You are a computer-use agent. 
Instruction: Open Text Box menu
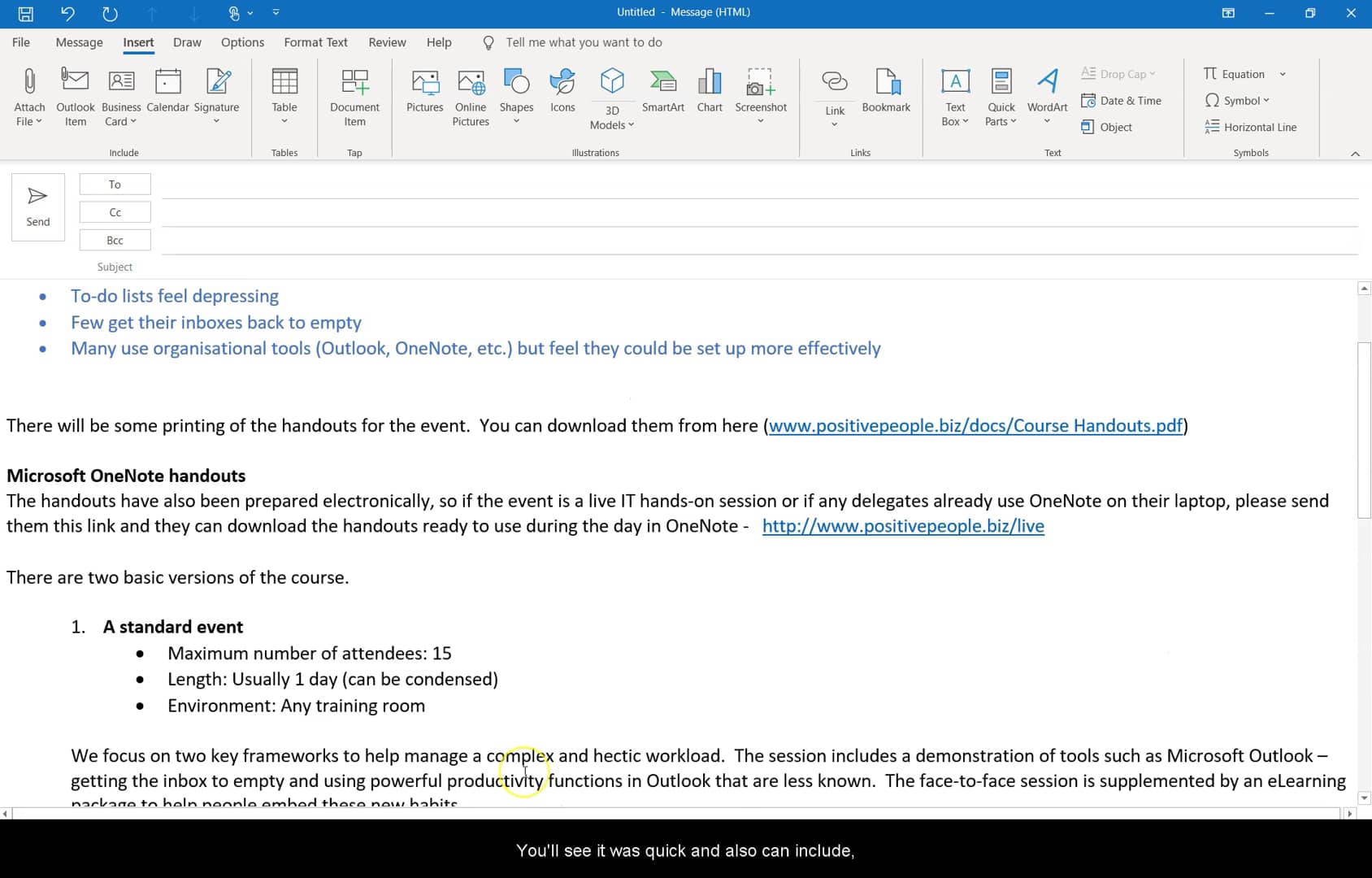tap(955, 98)
